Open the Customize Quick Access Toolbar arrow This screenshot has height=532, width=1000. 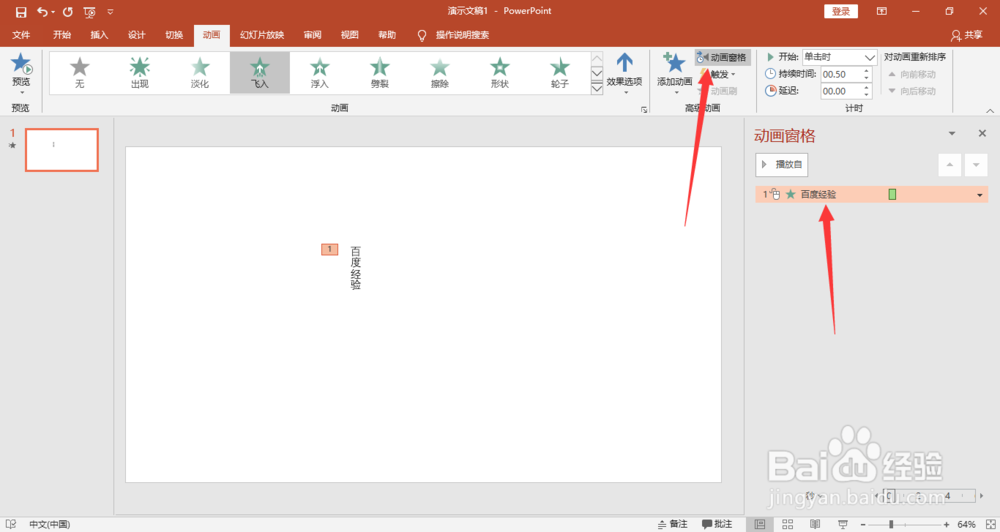coord(110,12)
